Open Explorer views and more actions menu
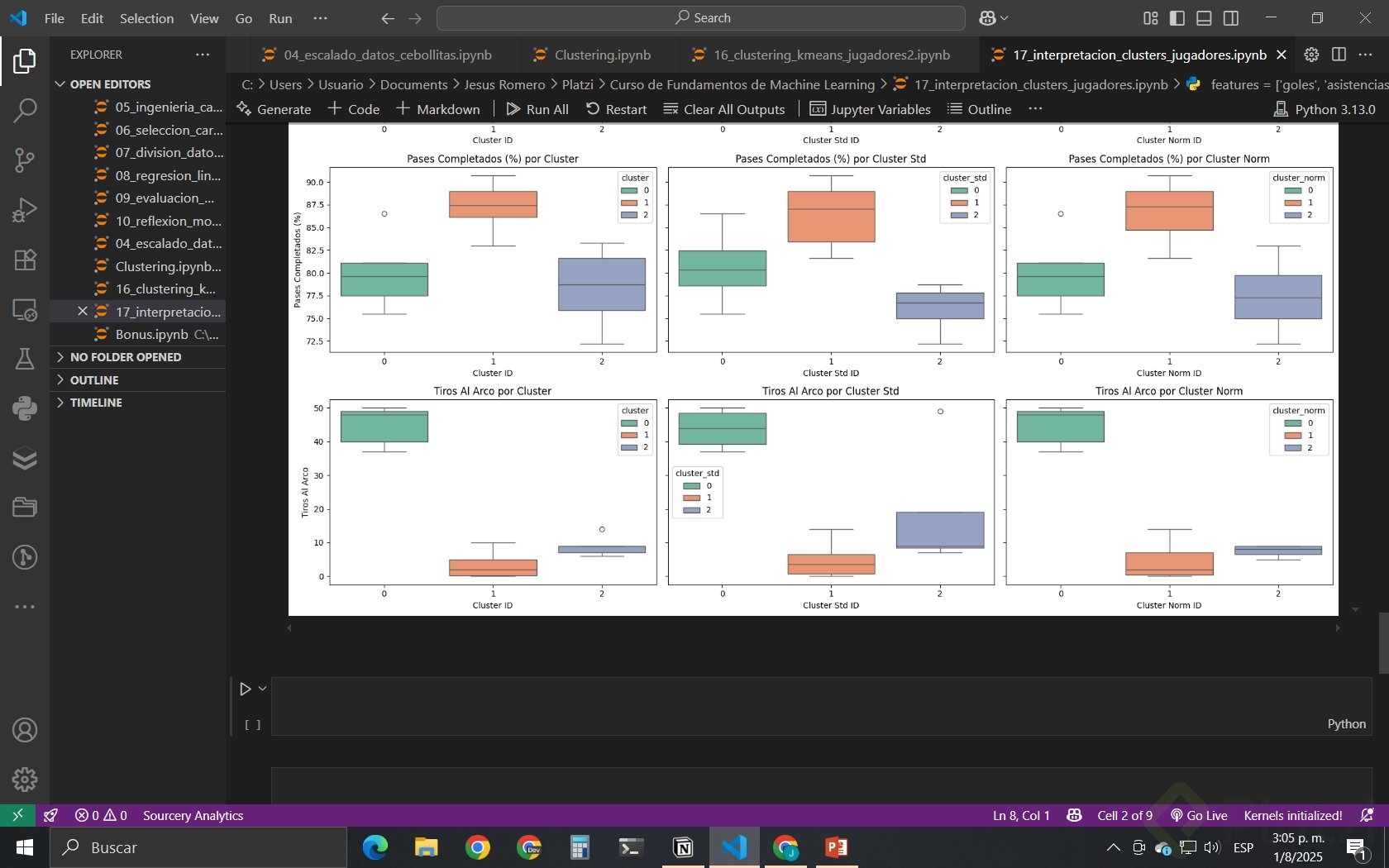 tap(203, 55)
